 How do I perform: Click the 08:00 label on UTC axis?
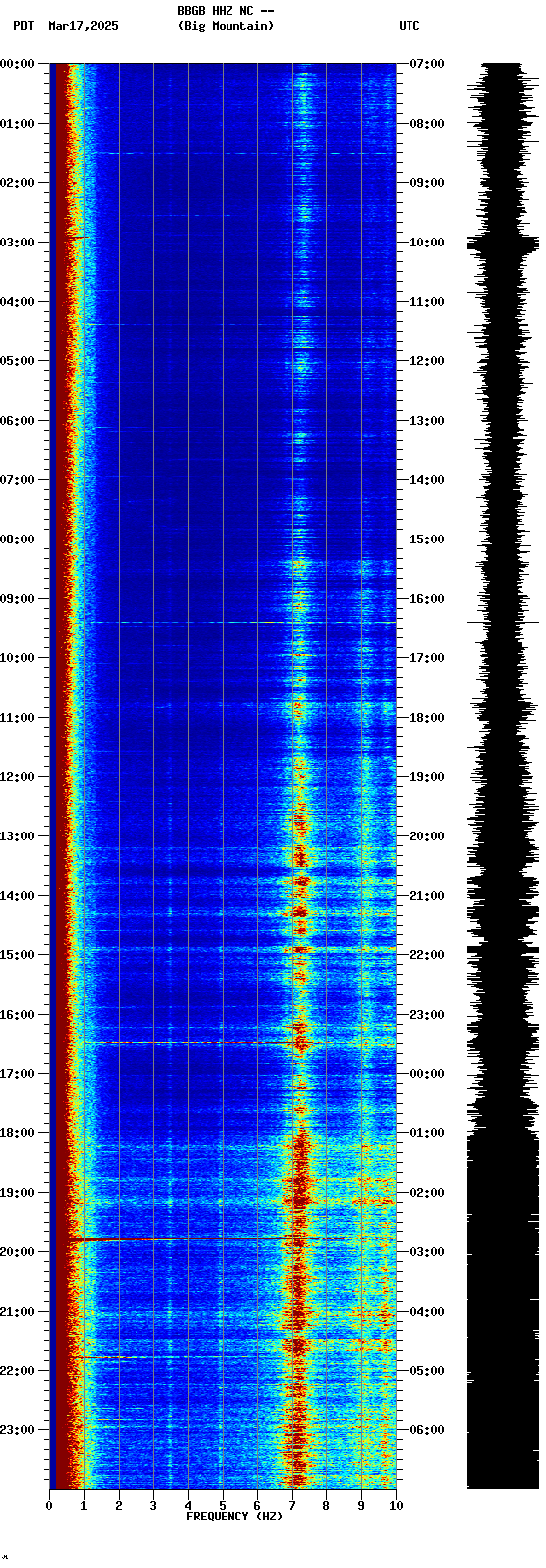(x=427, y=124)
